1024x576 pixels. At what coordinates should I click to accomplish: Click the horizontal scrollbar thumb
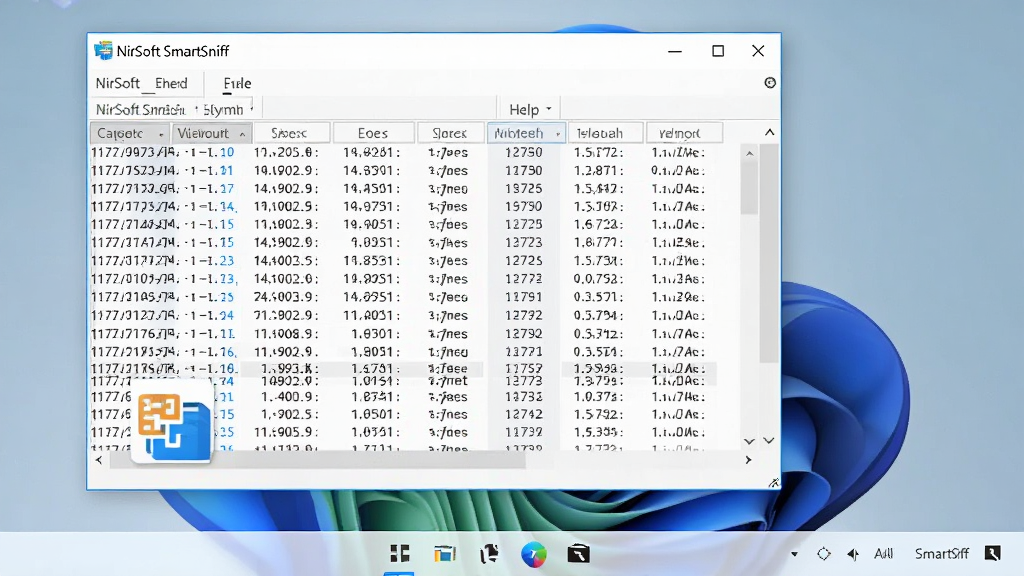(x=317, y=460)
